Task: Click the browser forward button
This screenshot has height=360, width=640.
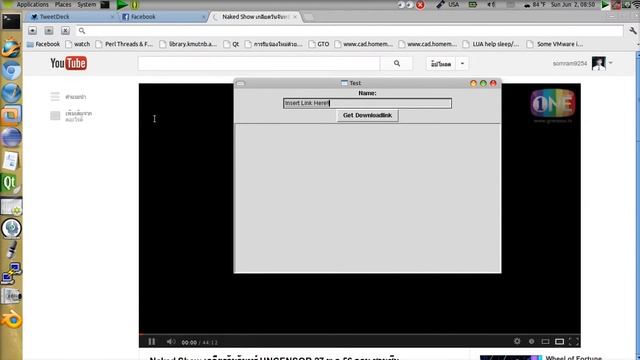Action: pos(49,31)
